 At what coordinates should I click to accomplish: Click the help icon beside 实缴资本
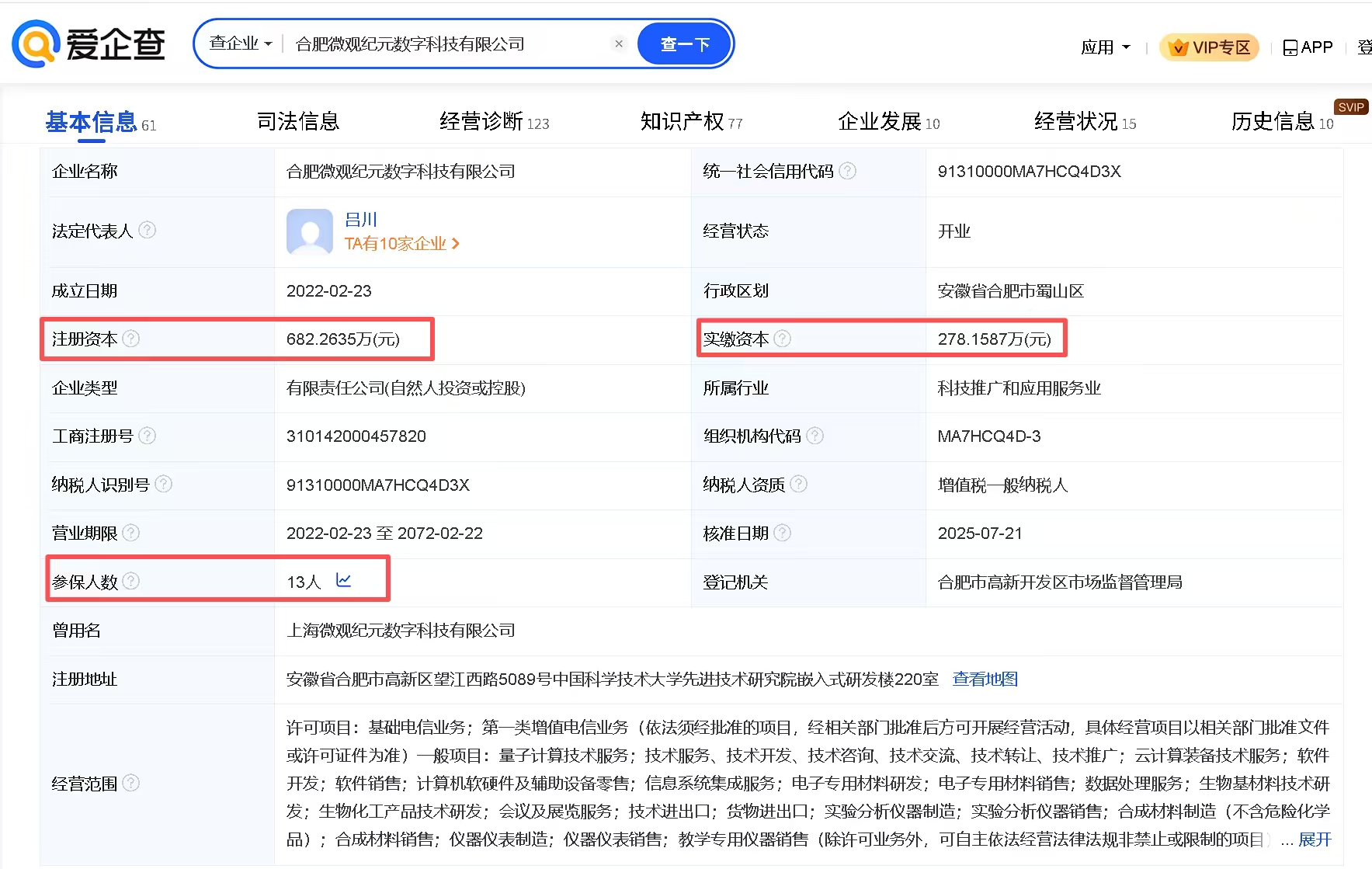coord(783,339)
